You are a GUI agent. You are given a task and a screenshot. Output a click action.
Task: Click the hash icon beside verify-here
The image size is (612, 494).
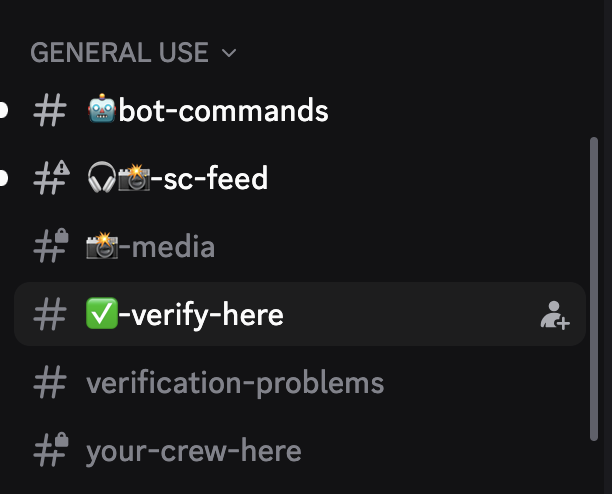click(x=49, y=316)
